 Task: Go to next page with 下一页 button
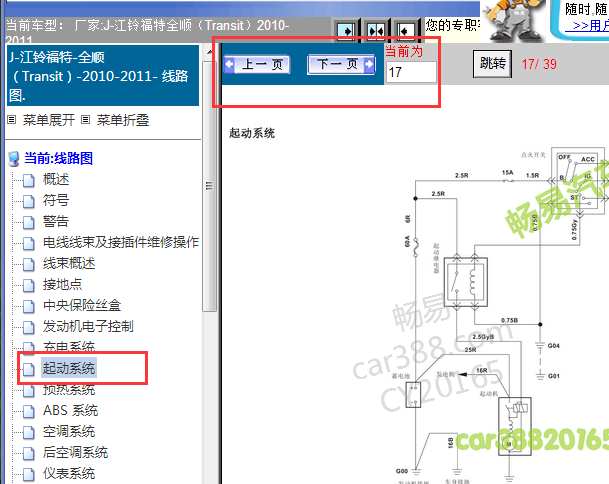[x=341, y=64]
